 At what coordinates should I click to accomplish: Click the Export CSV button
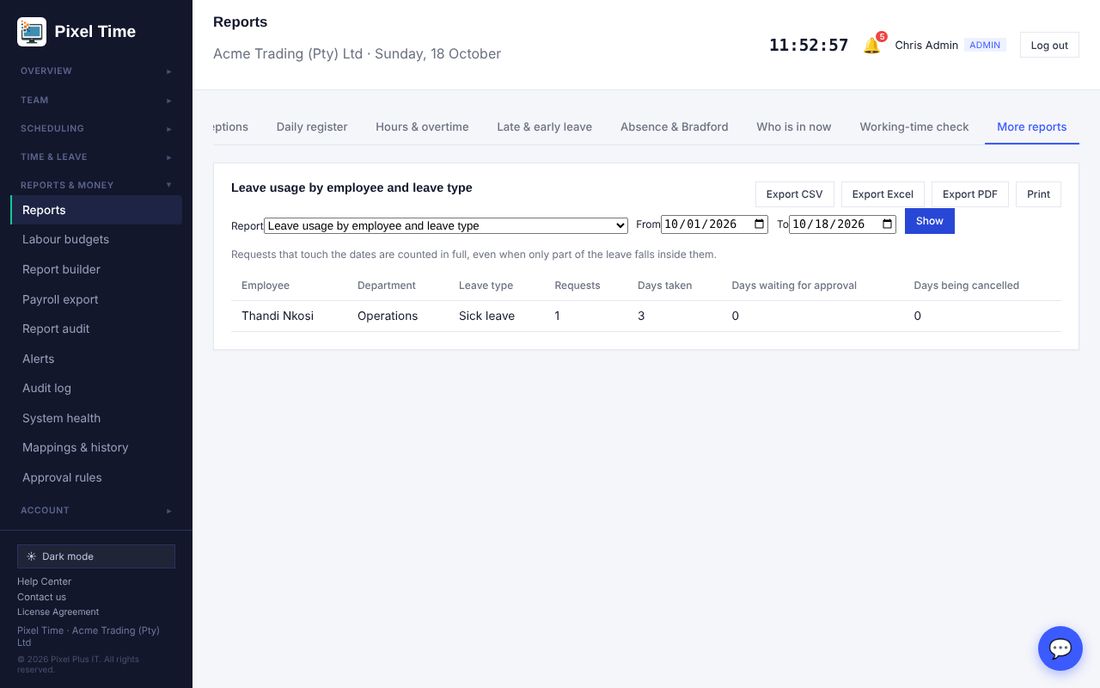[x=794, y=194]
